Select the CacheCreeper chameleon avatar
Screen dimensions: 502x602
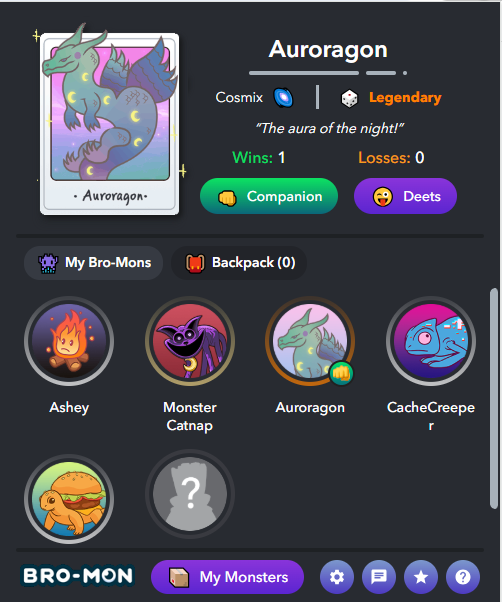[x=431, y=341]
